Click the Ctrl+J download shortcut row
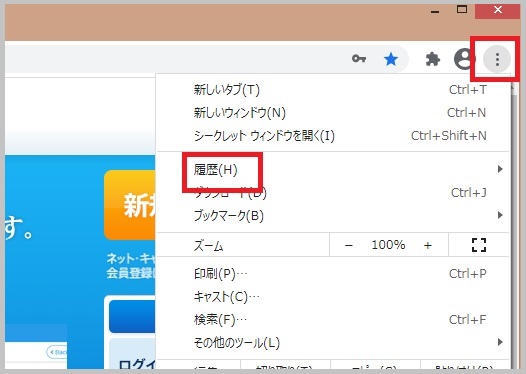 [333, 193]
